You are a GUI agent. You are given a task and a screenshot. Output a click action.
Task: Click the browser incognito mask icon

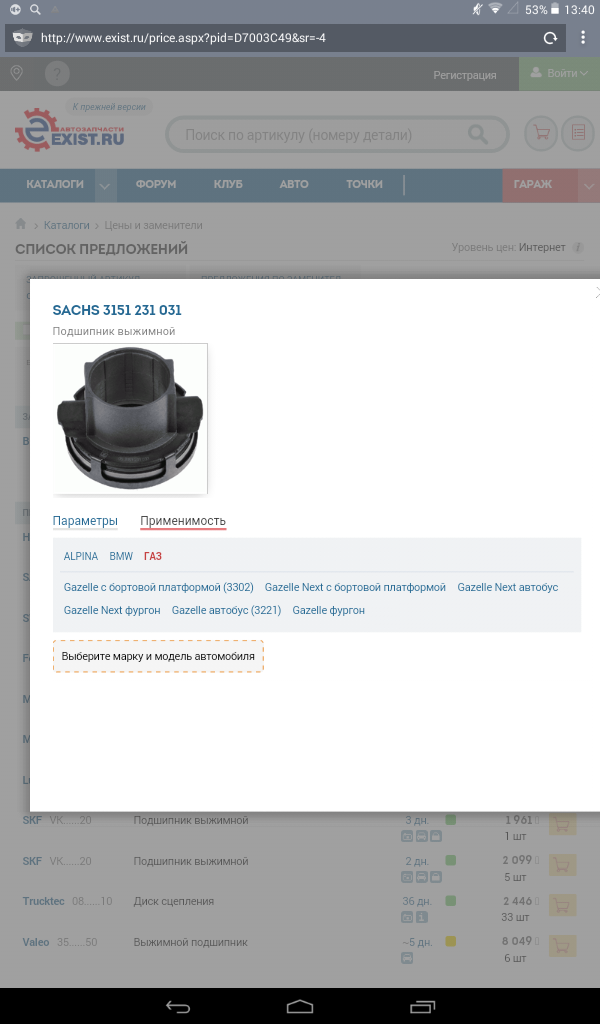(22, 38)
